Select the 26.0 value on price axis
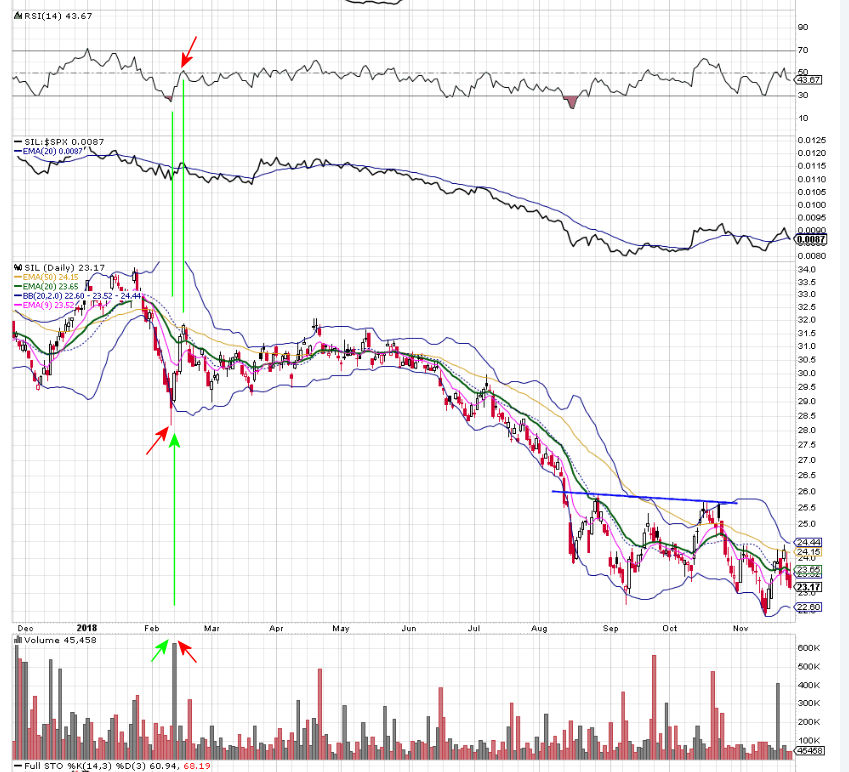The width and height of the screenshot is (849, 772). [807, 492]
